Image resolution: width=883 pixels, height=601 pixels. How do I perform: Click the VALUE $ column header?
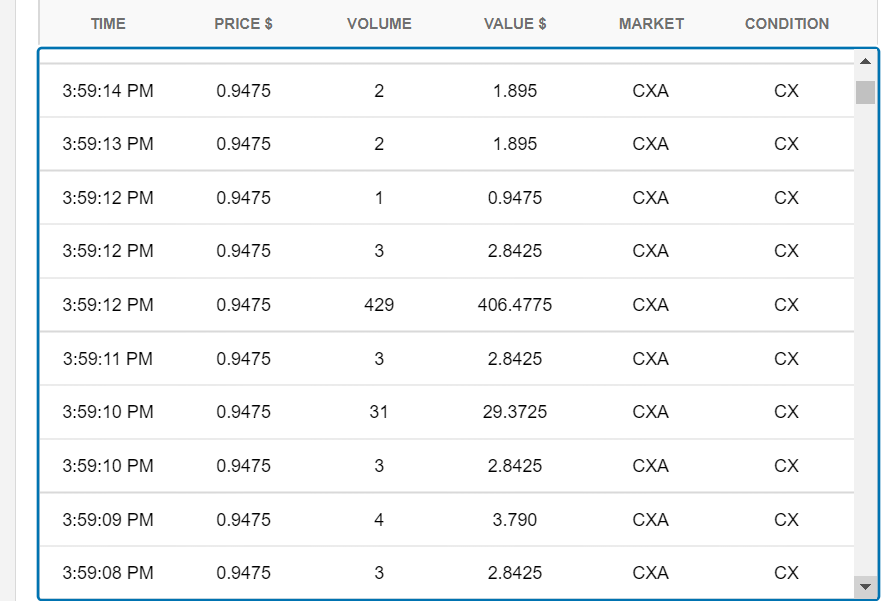tap(515, 24)
